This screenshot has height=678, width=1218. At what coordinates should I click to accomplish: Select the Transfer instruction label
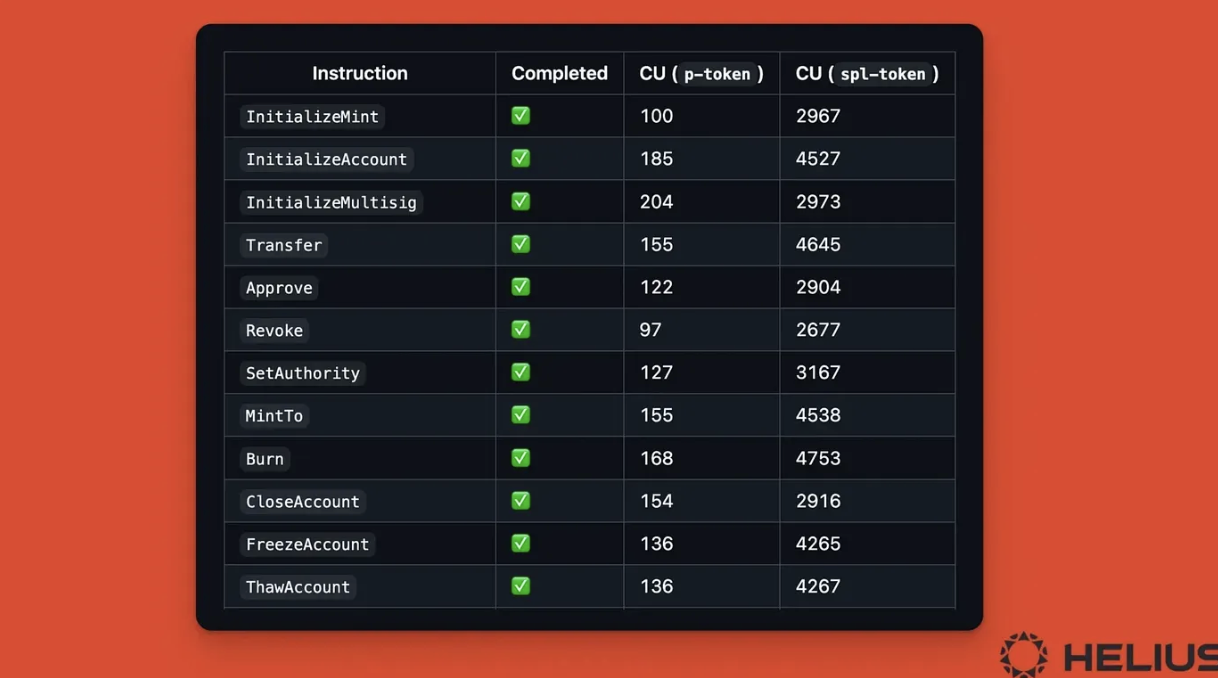tap(284, 245)
